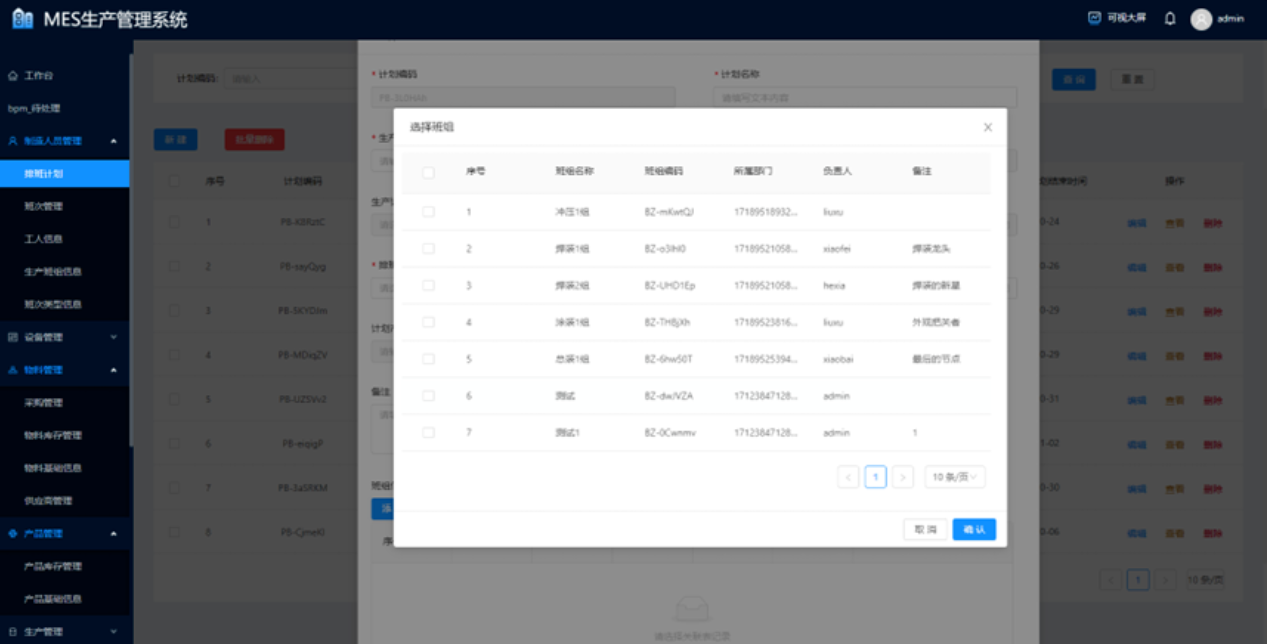Click page number 1 in dialog pagination

(x=876, y=478)
